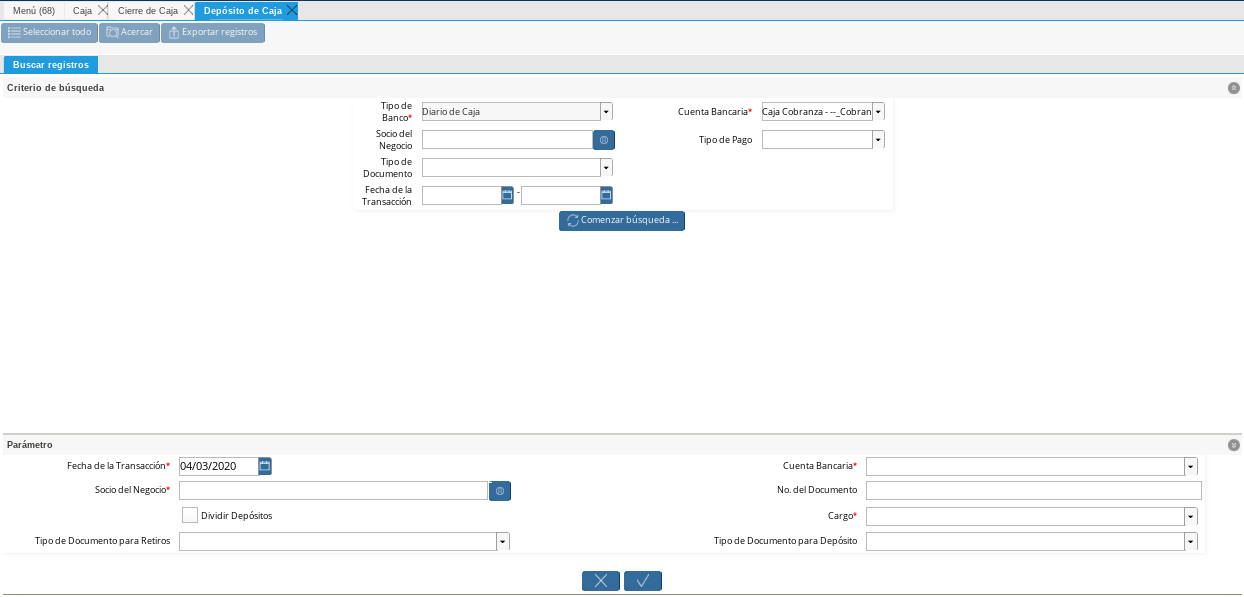1244x597 pixels.
Task: Open parameter Socio del Negocio lookup icon
Action: pyautogui.click(x=500, y=491)
